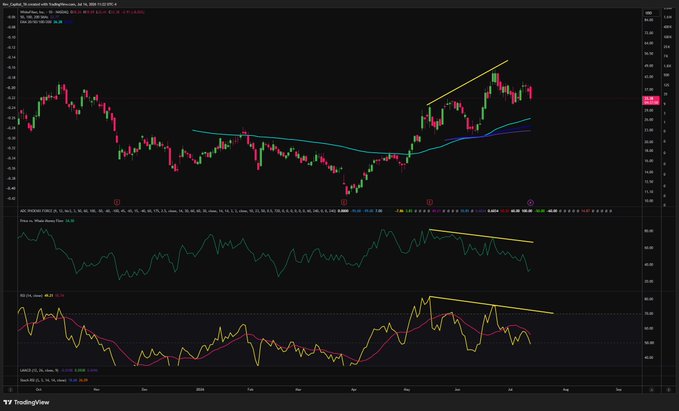Viewport: 679px width, 411px height.
Task: Click the red earnings marker in mid-May
Action: coord(430,202)
